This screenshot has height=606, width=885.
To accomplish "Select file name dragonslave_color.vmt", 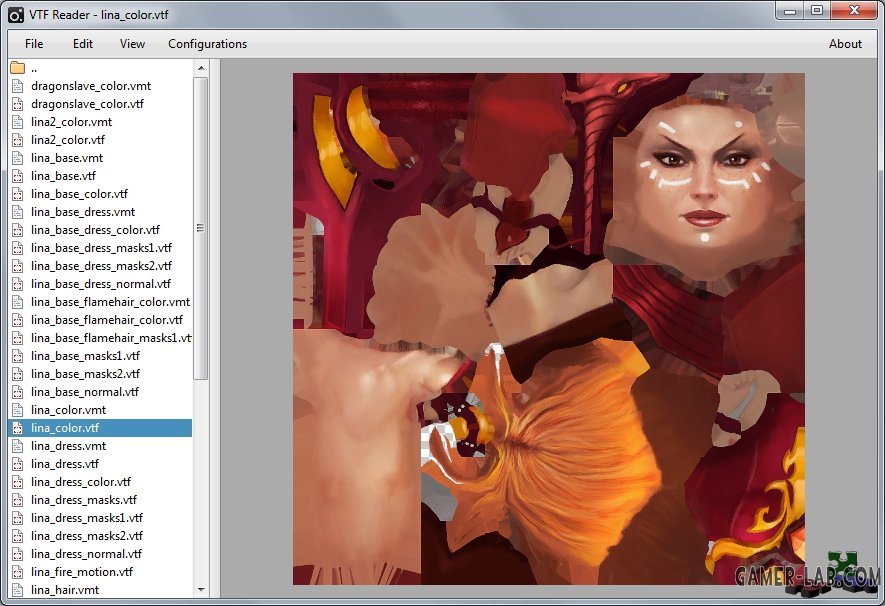I will [x=91, y=86].
